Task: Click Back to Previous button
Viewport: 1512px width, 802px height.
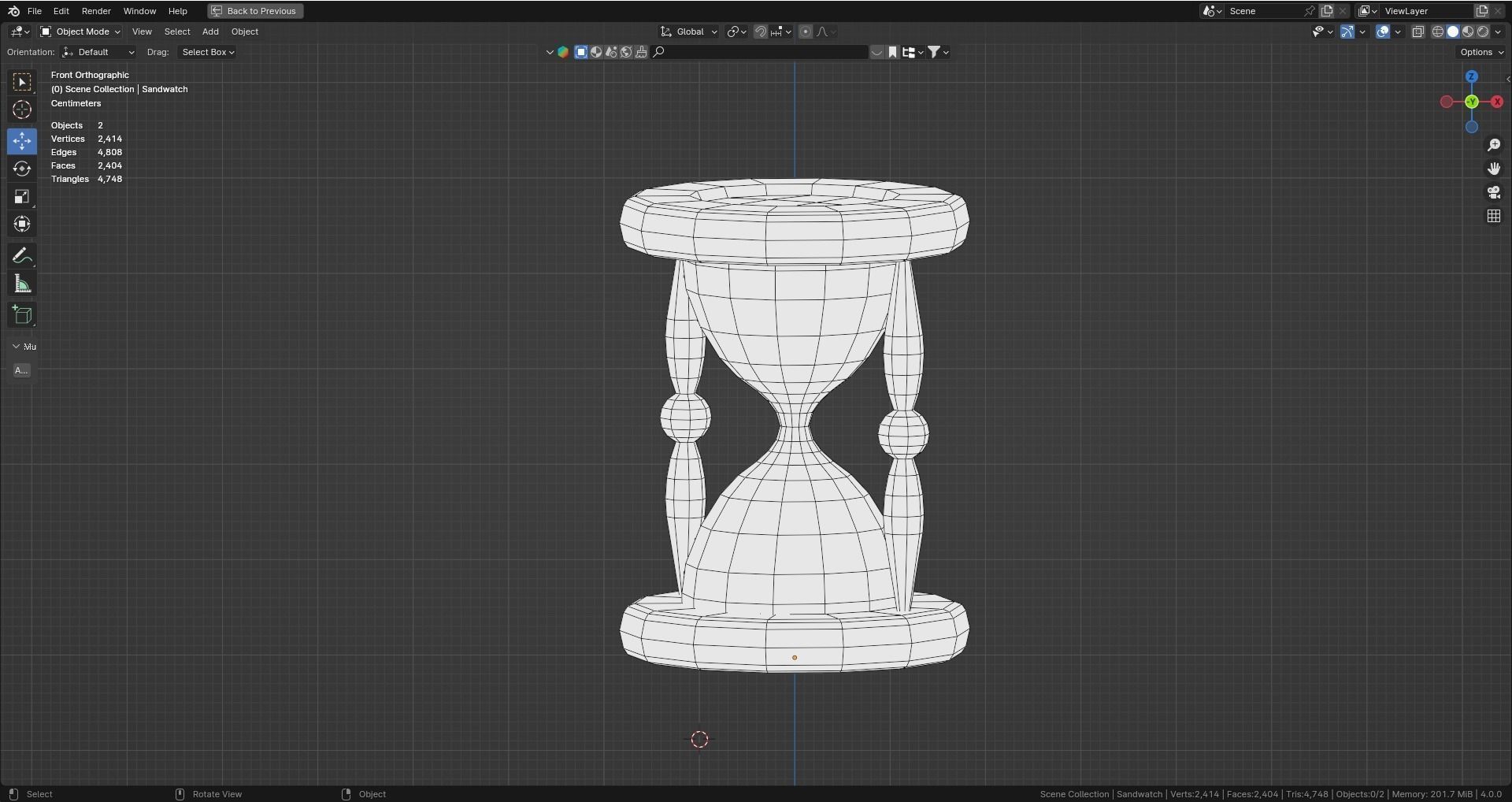Action: pyautogui.click(x=255, y=11)
